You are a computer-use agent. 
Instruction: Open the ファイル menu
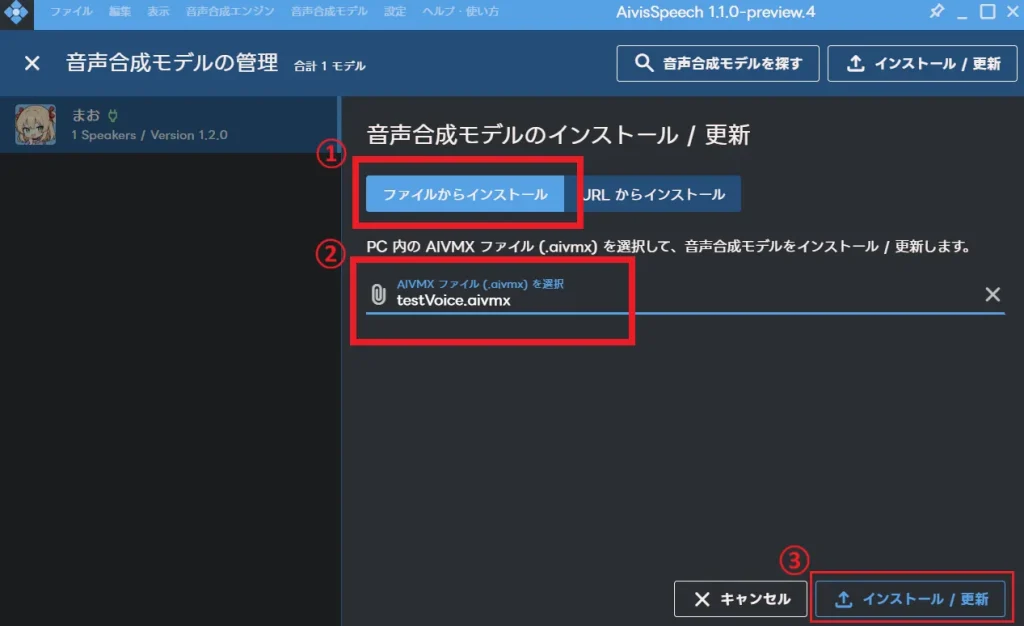pyautogui.click(x=71, y=12)
